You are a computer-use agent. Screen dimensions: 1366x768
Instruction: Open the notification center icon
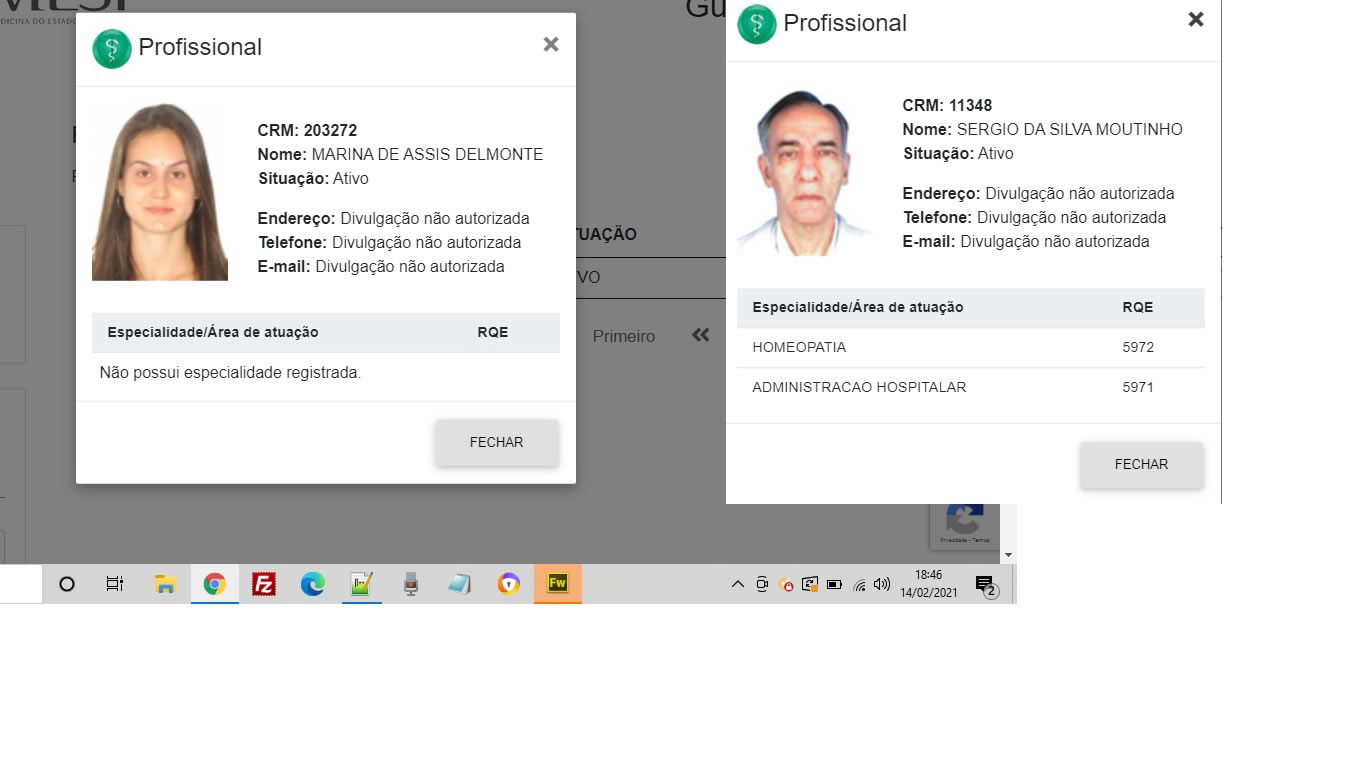(x=985, y=585)
